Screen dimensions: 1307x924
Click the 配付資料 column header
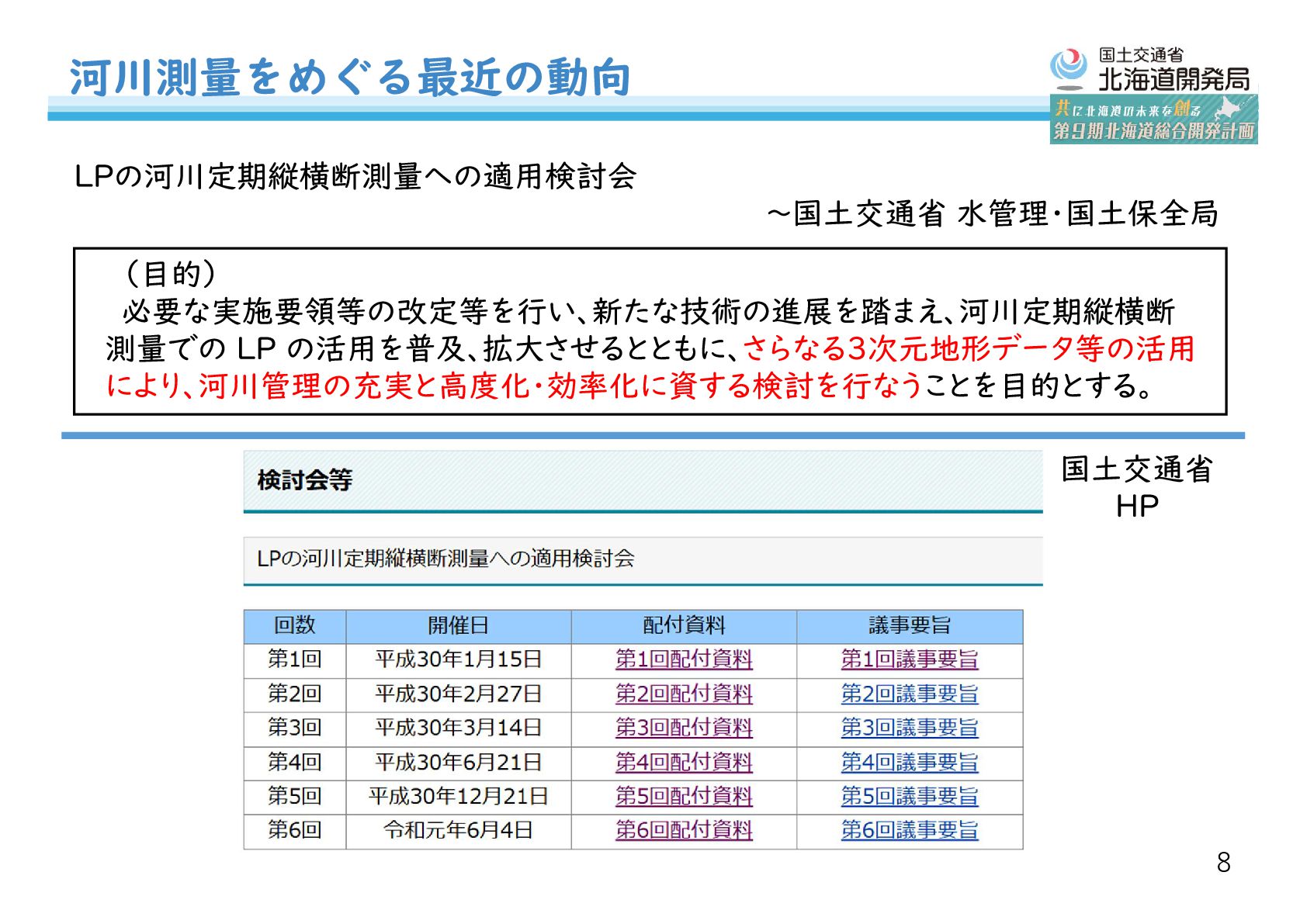pyautogui.click(x=684, y=625)
